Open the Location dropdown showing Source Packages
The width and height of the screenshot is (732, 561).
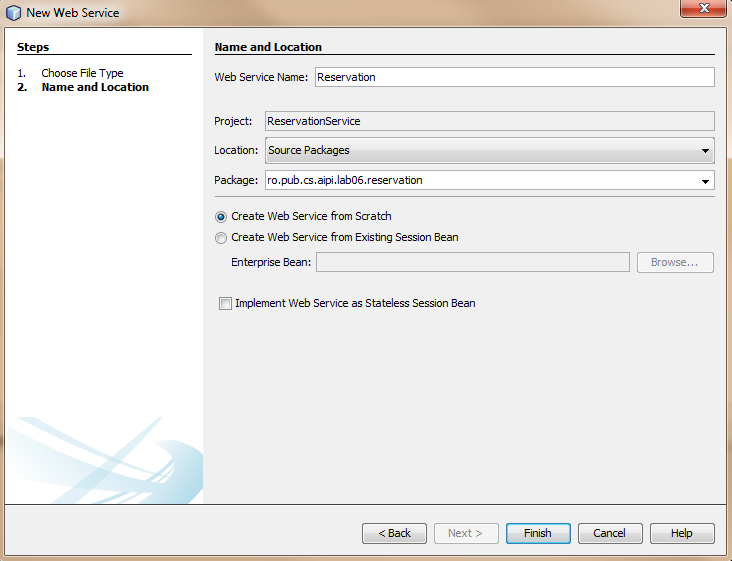490,150
